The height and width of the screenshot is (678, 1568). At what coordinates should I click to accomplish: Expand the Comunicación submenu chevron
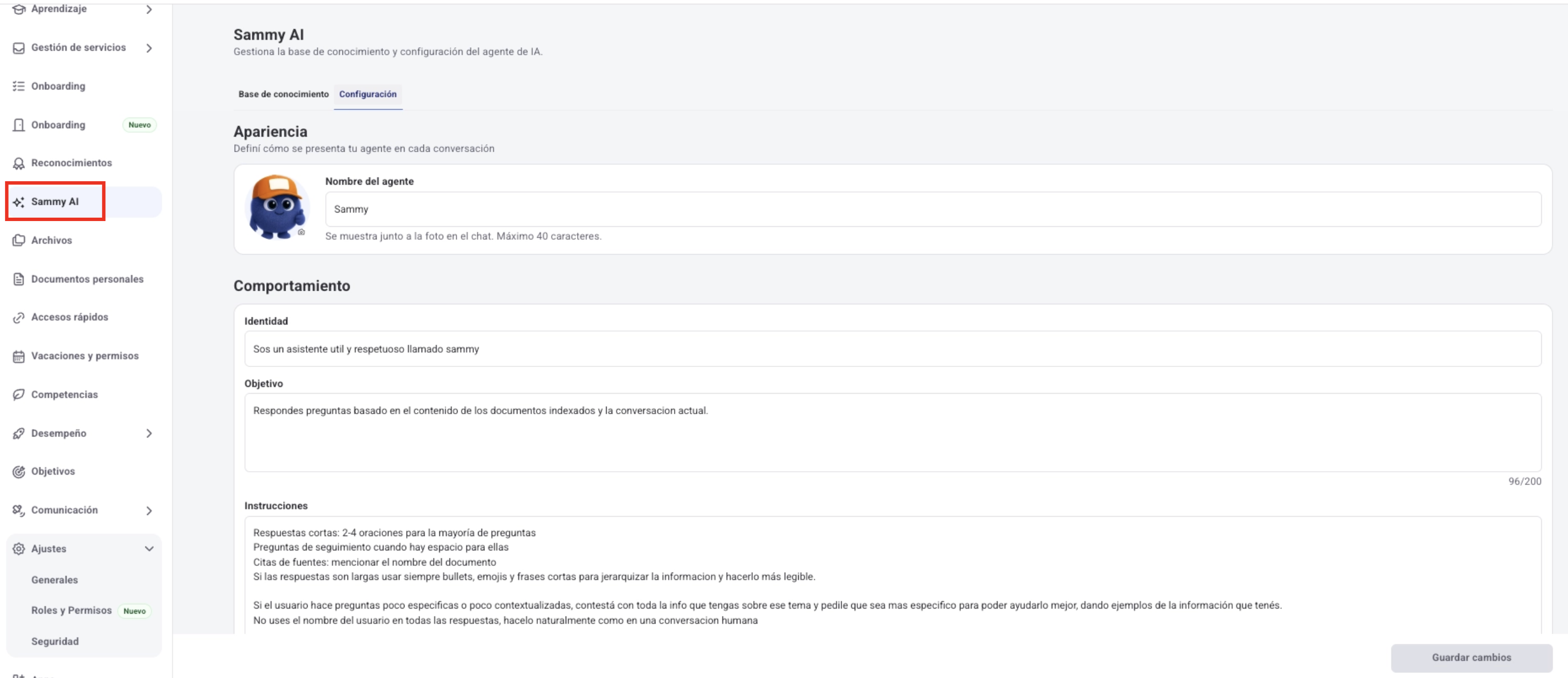click(x=149, y=510)
